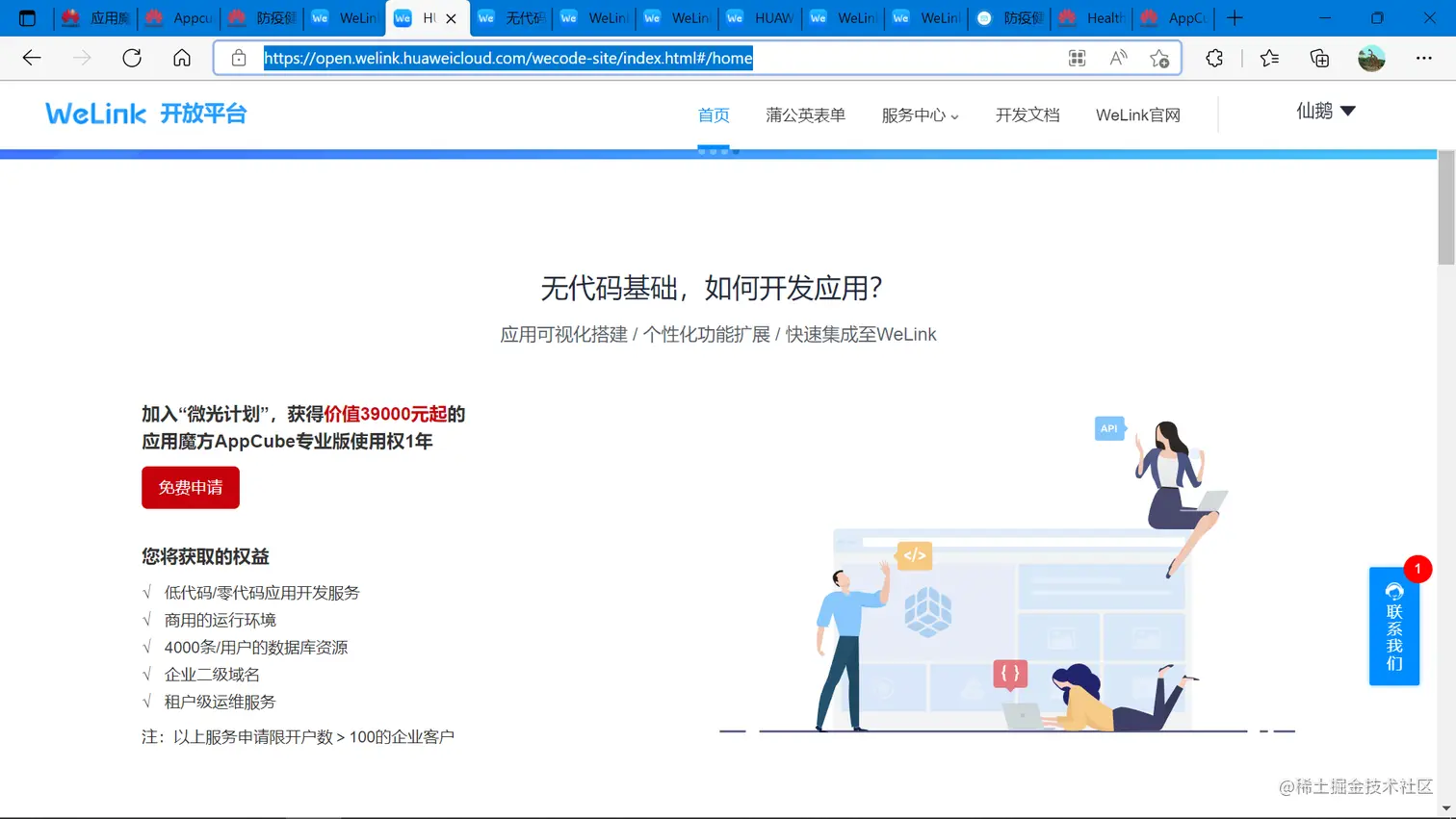Click the red 免费申请 button

(x=191, y=487)
